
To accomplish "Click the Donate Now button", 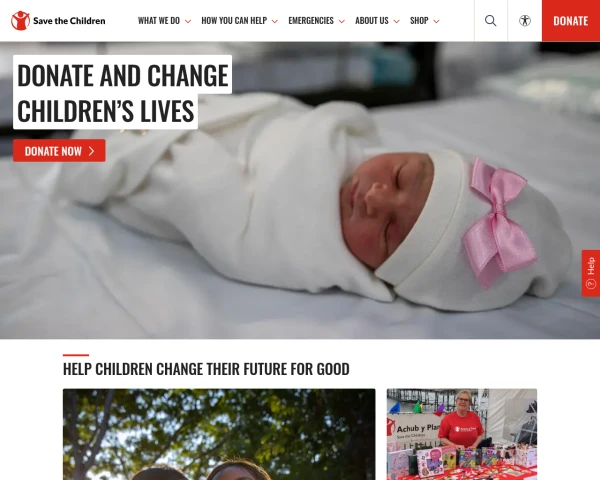I will coord(59,151).
